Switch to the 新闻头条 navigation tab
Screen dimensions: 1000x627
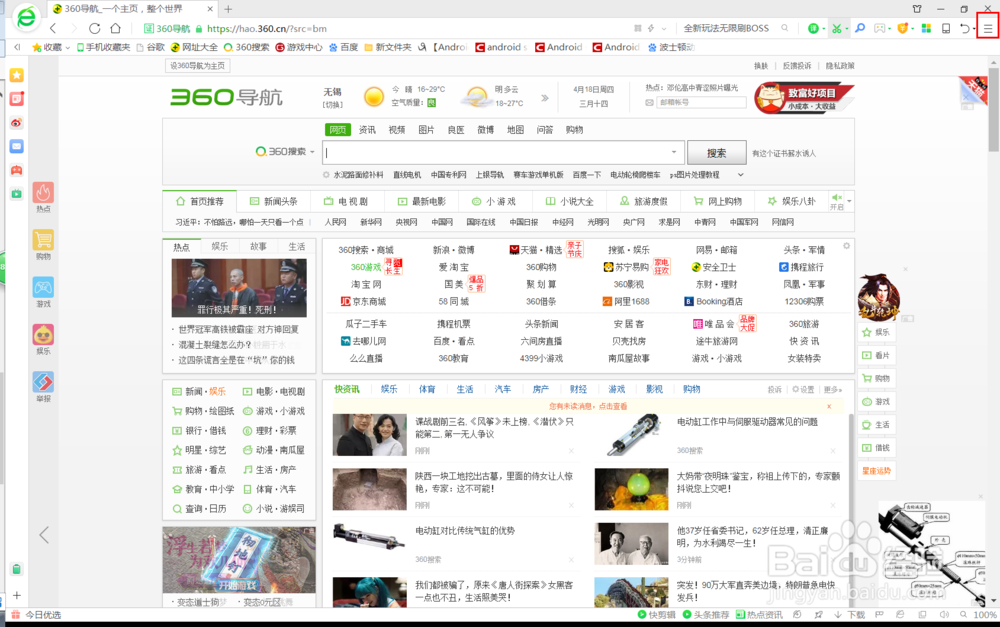(x=274, y=202)
